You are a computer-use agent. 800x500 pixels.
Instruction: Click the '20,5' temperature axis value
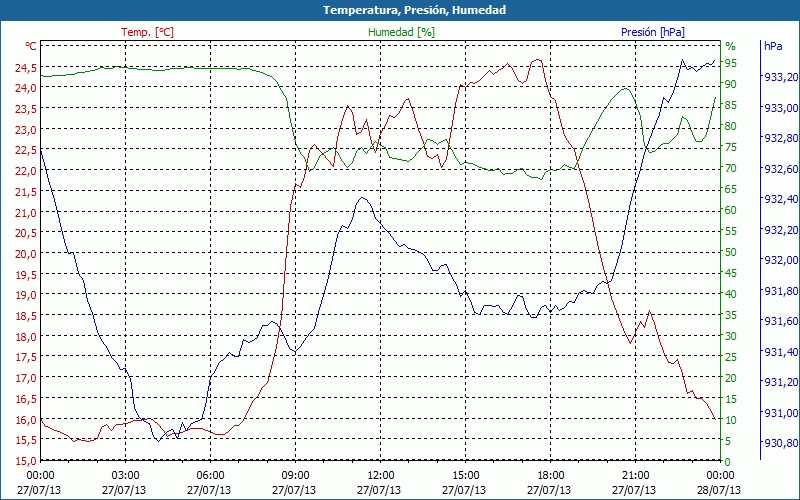(26, 233)
